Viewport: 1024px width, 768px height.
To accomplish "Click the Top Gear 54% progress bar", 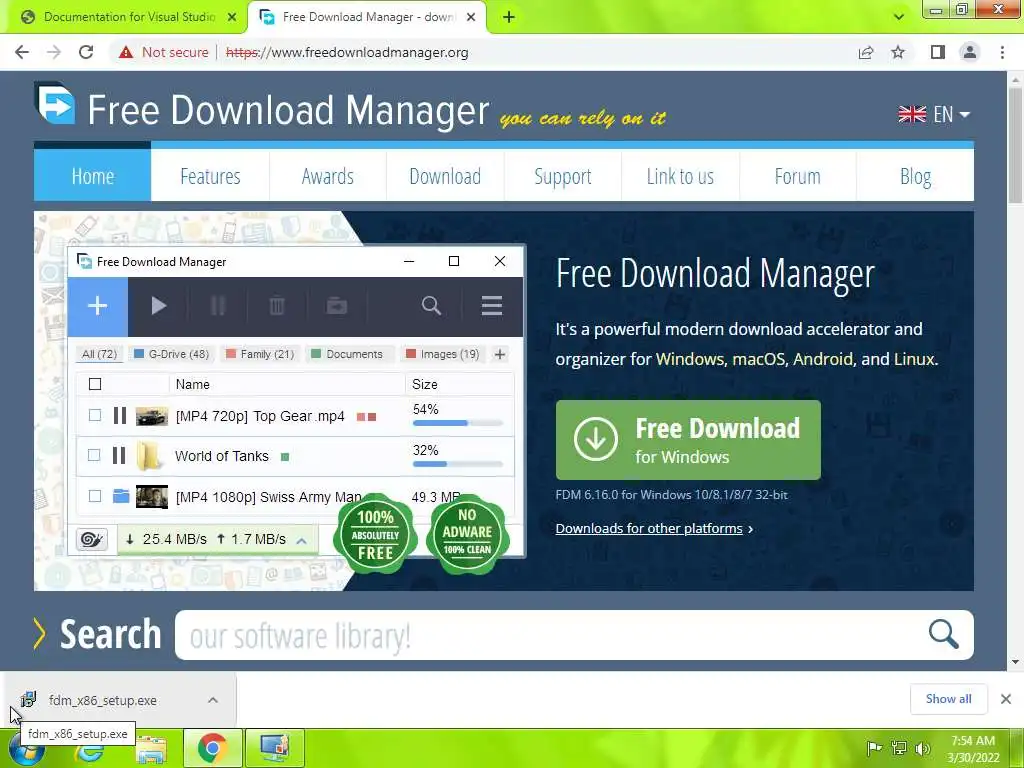I will pyautogui.click(x=458, y=423).
